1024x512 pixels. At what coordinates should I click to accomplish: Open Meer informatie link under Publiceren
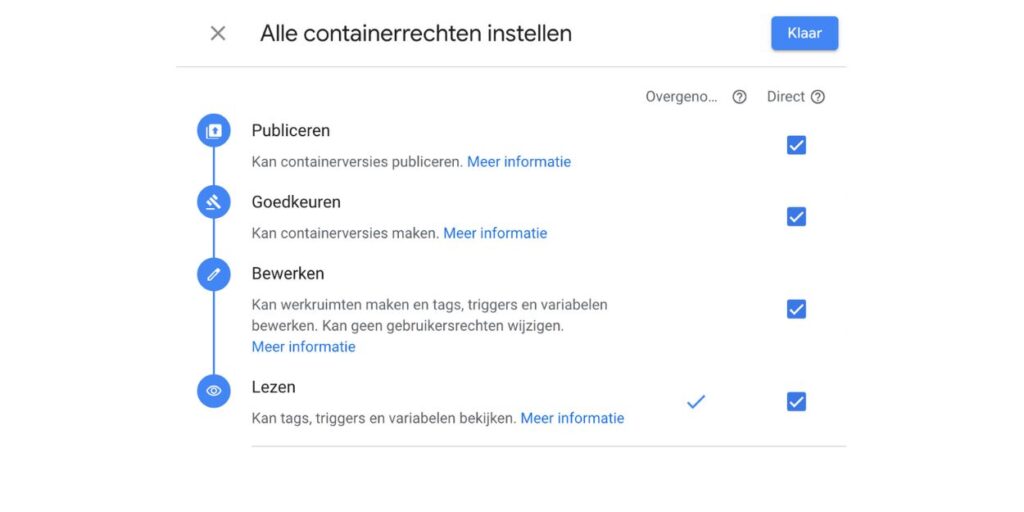[519, 161]
